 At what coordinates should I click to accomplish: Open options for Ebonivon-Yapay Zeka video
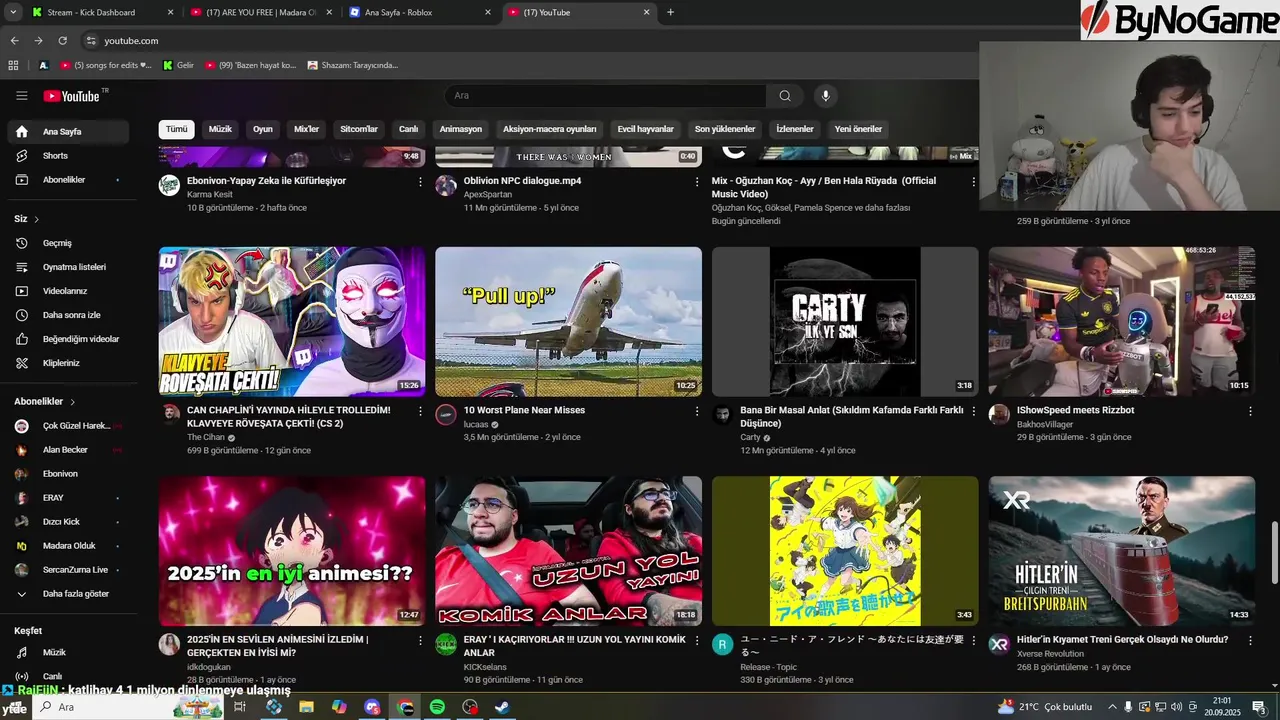coord(420,182)
